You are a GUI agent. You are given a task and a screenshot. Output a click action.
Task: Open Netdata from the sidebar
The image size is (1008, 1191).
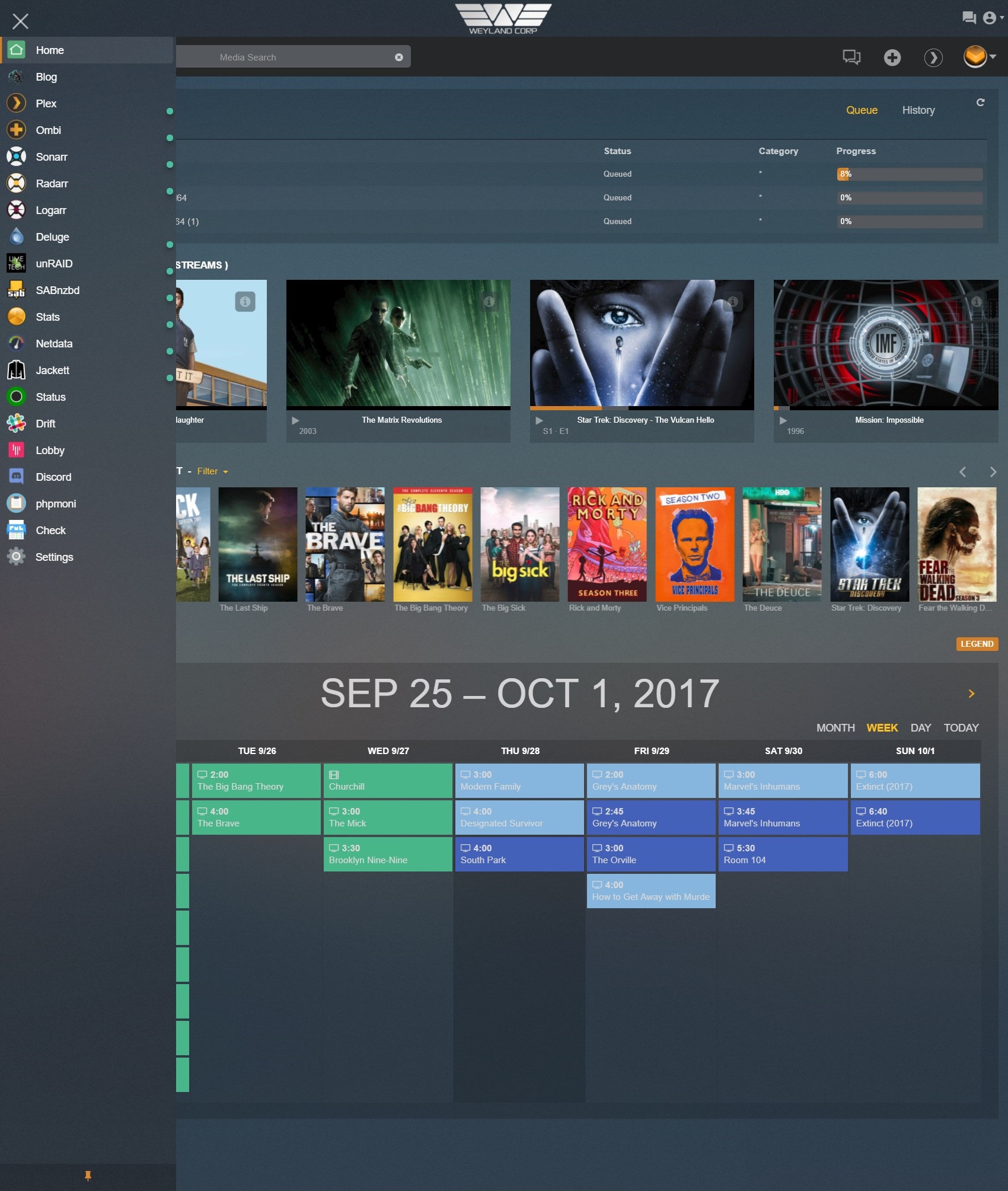pyautogui.click(x=87, y=344)
